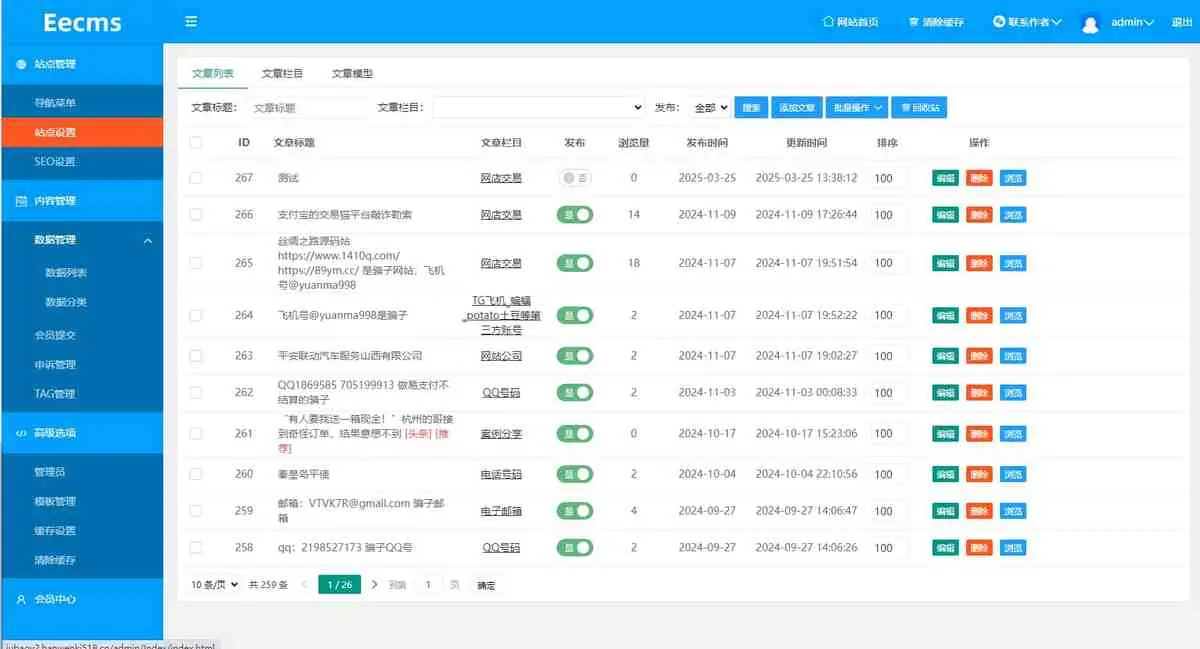Click the code icon beside 高级选项
The width and height of the screenshot is (1200, 649).
click(21, 433)
